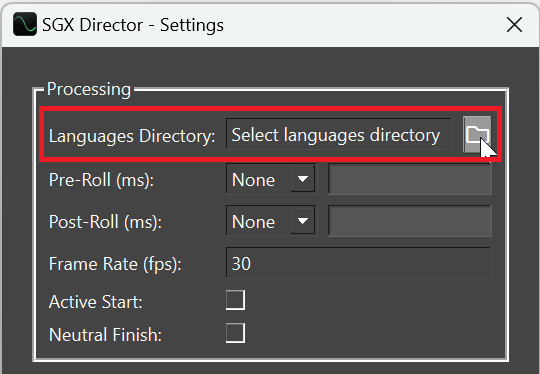Click the SGX Director waveform app icon
The height and width of the screenshot is (374, 540).
(25, 24)
